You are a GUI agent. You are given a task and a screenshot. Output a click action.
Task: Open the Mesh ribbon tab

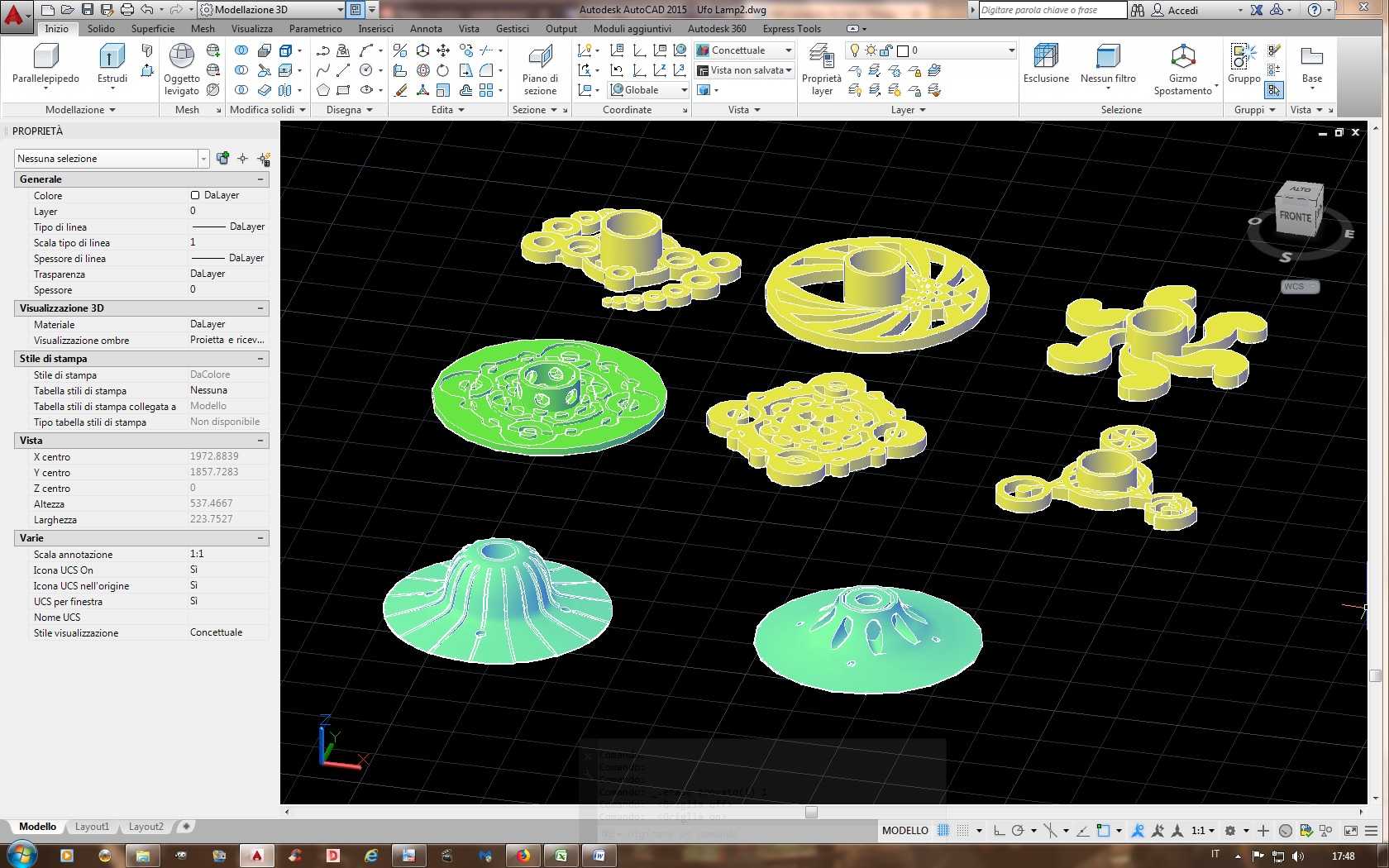click(x=203, y=29)
